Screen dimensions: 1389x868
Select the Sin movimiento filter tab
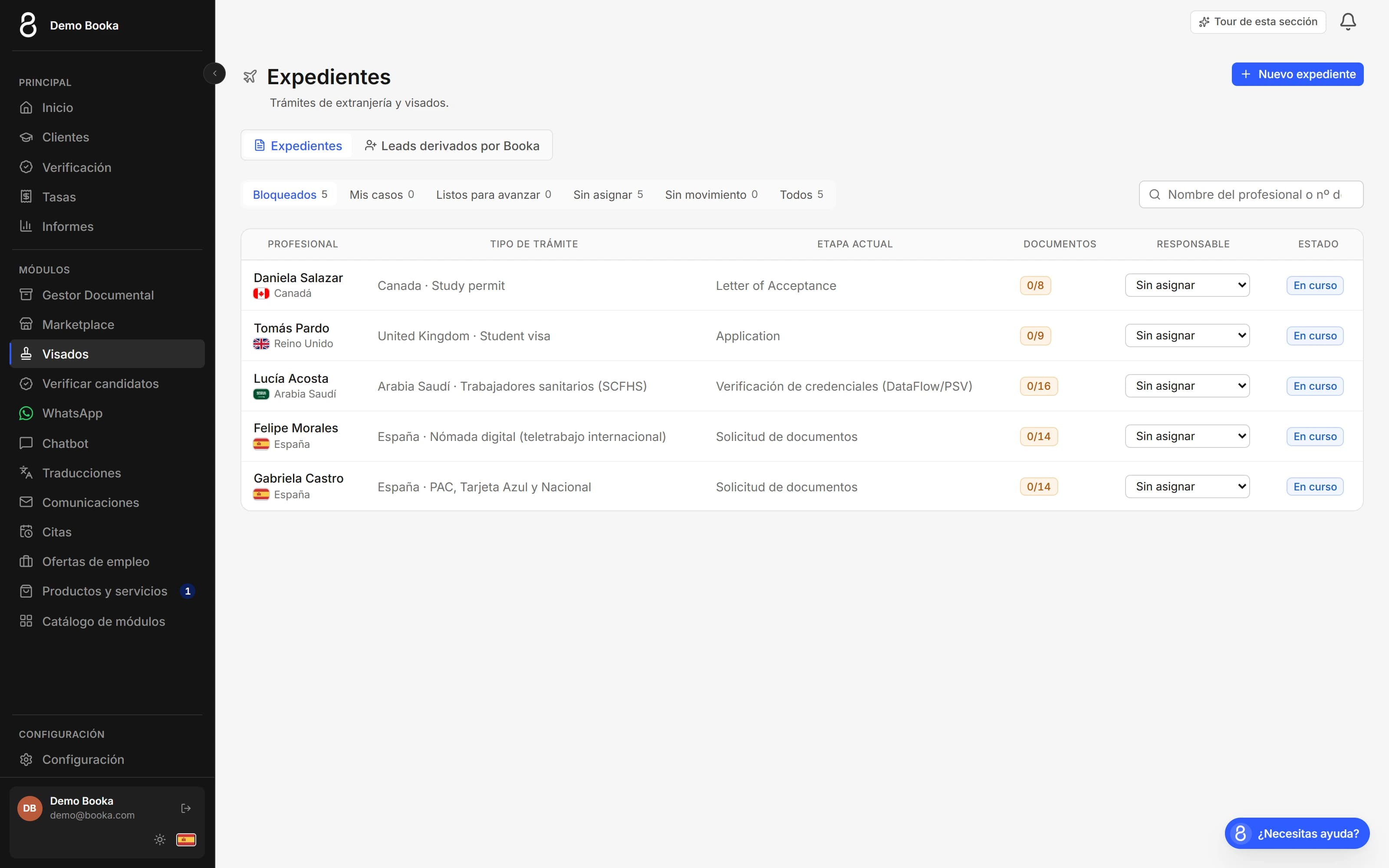(711, 194)
